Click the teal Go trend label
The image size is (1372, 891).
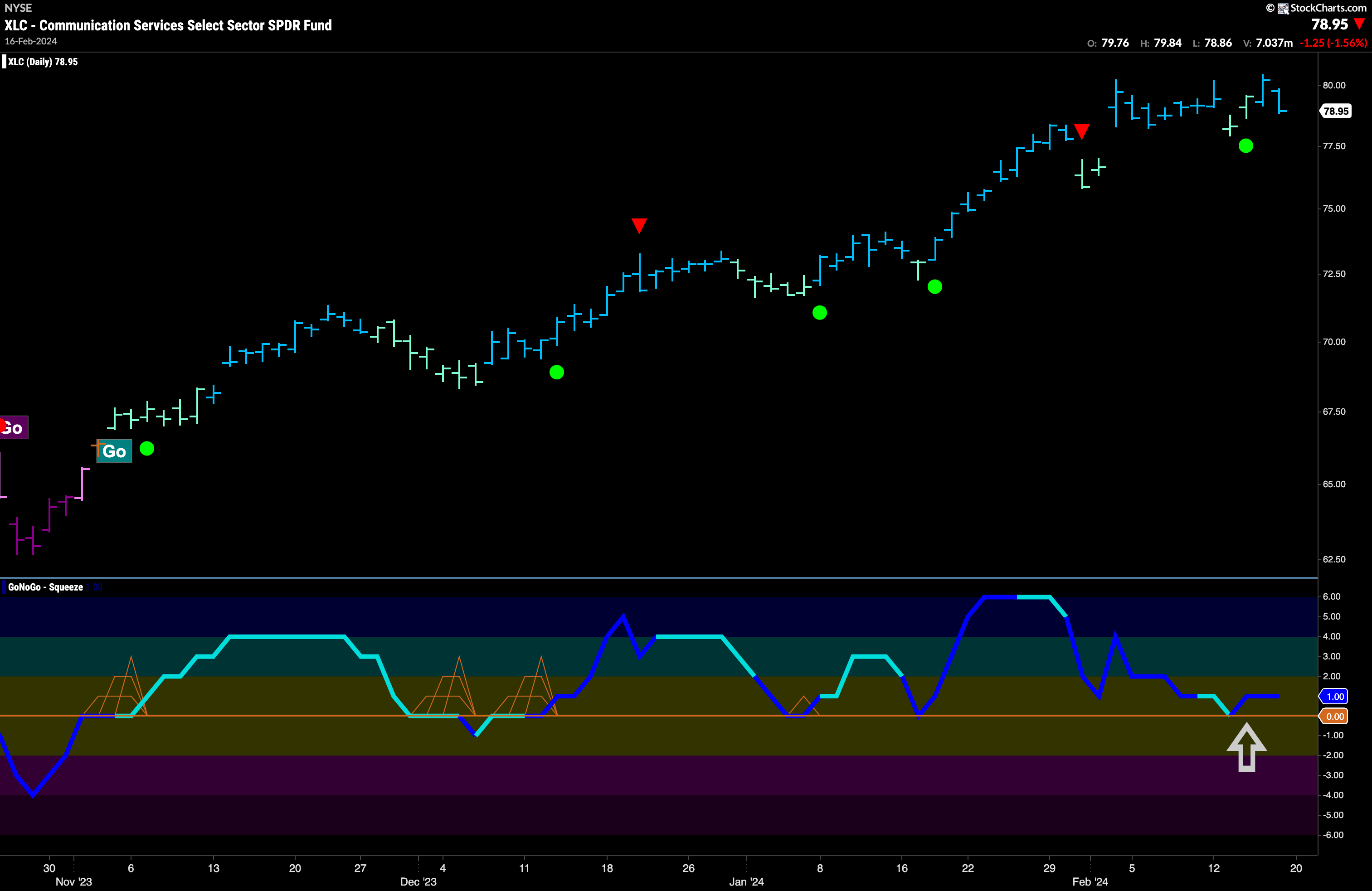114,450
